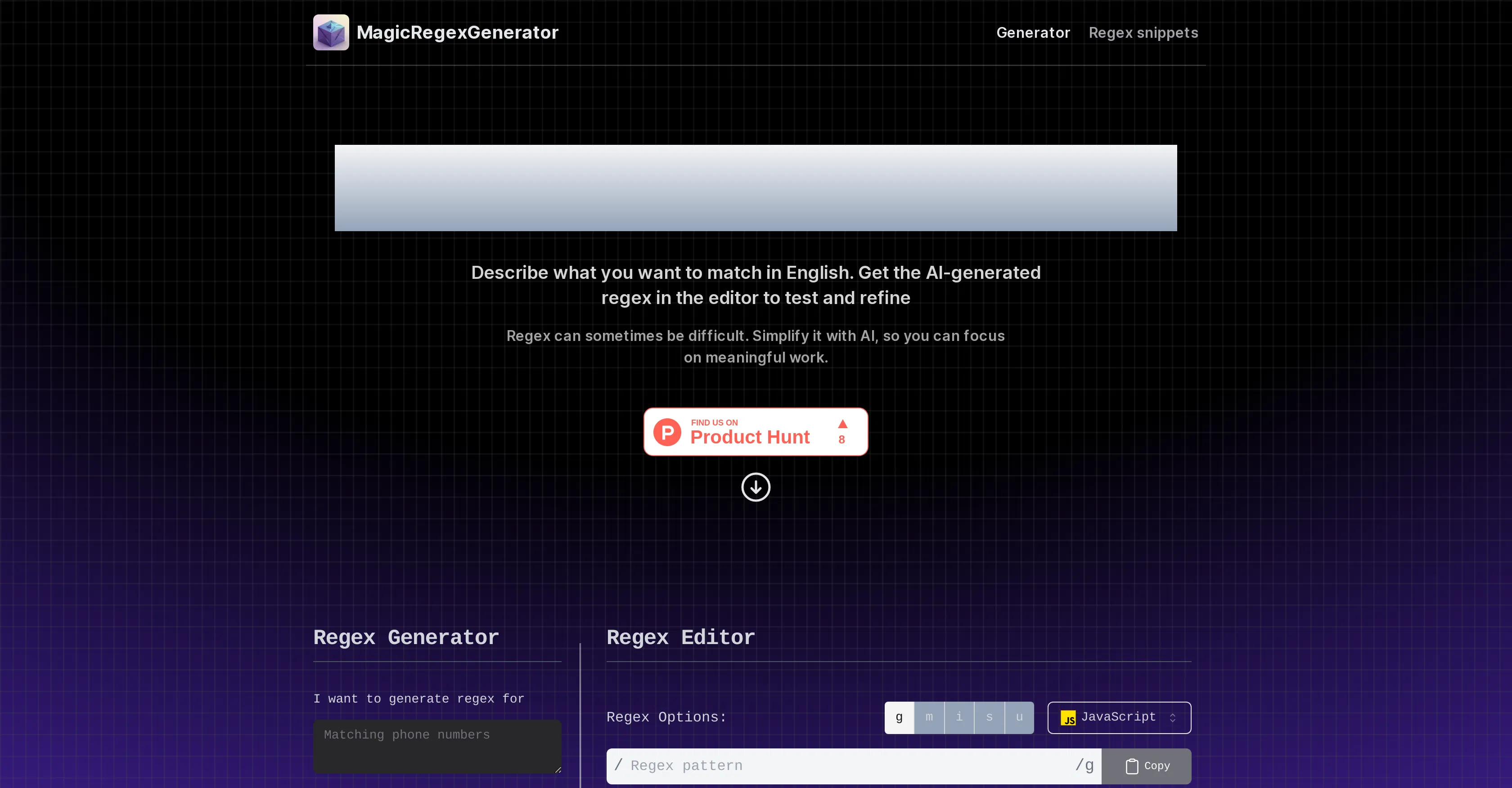
Task: Select the Generator menu item
Action: coord(1033,32)
